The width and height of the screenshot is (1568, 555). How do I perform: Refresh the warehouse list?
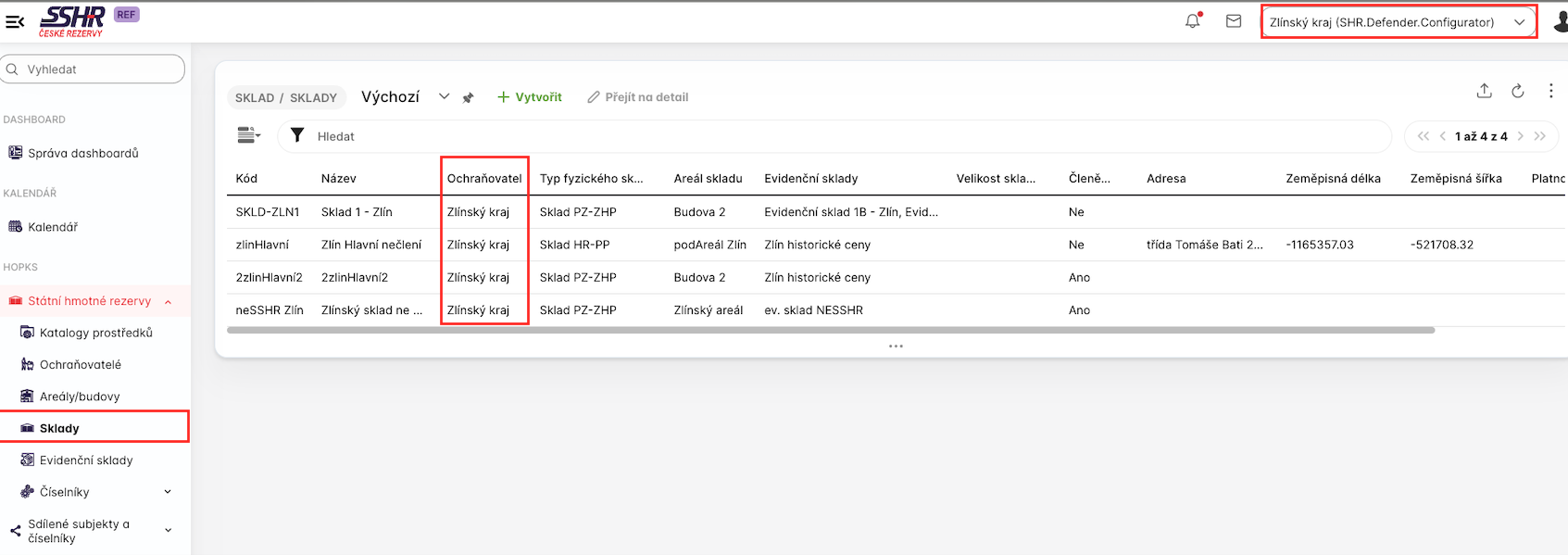tap(1518, 91)
